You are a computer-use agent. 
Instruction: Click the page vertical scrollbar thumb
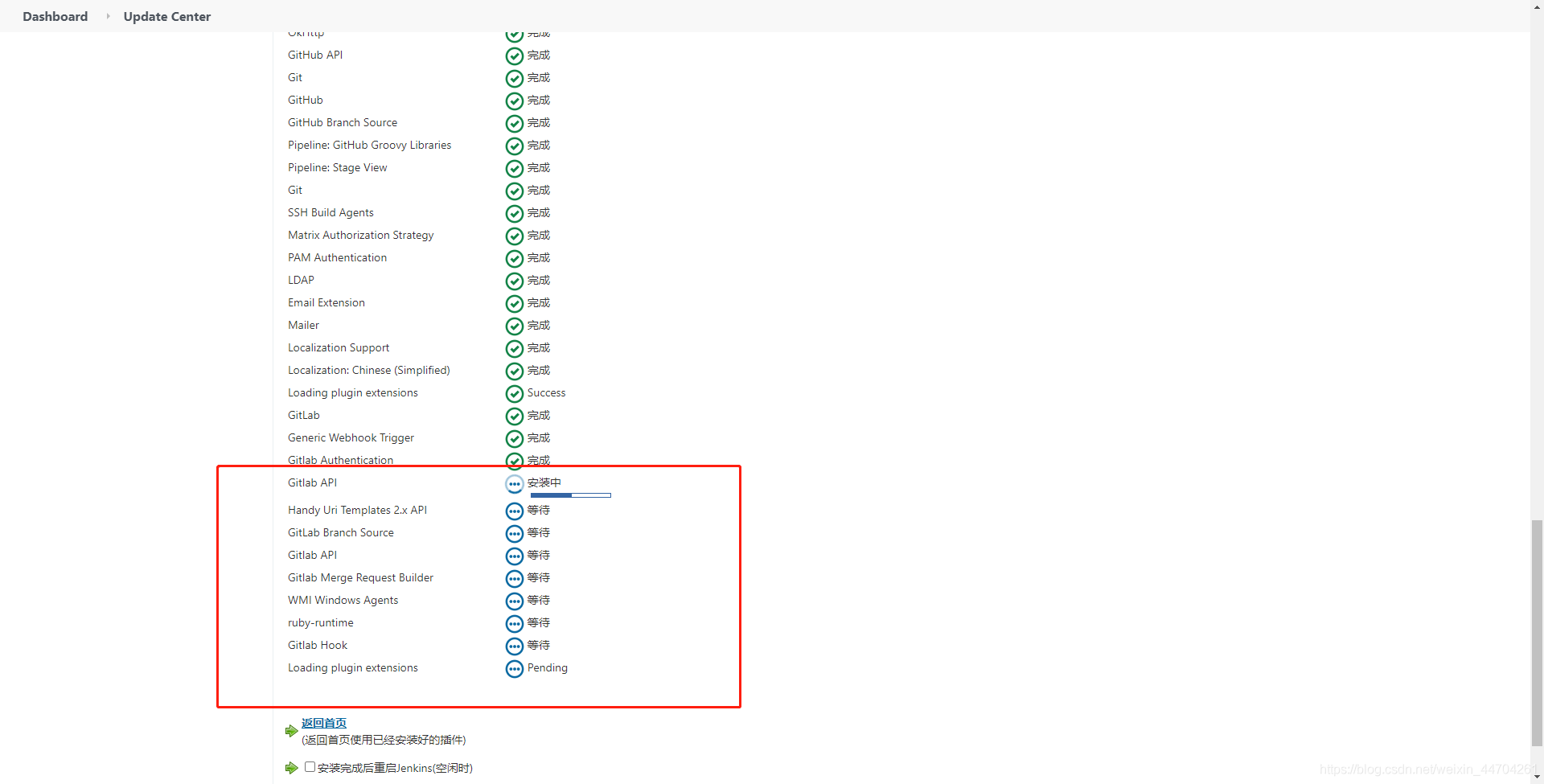[x=1537, y=633]
